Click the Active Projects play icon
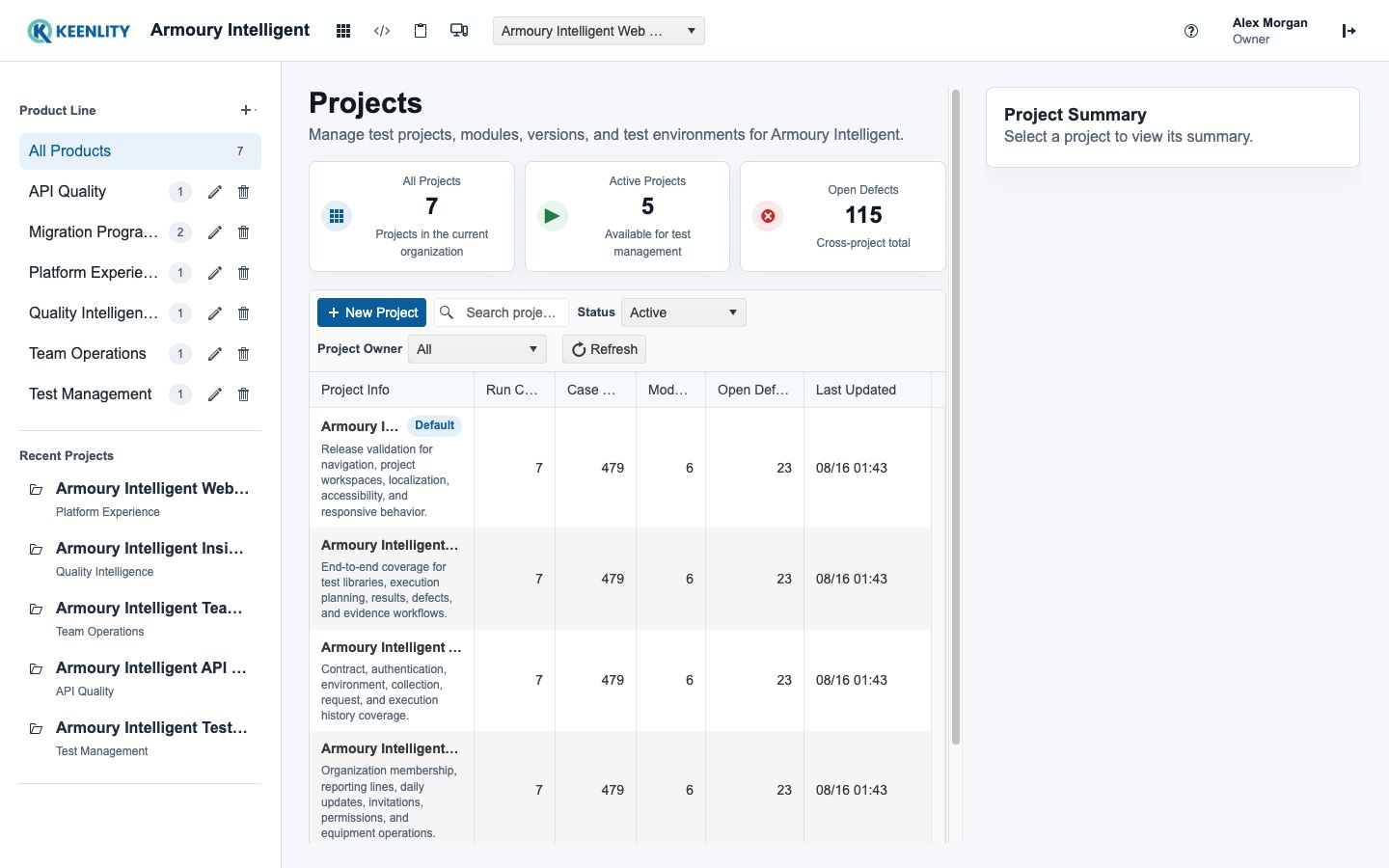1389x868 pixels. (x=553, y=216)
